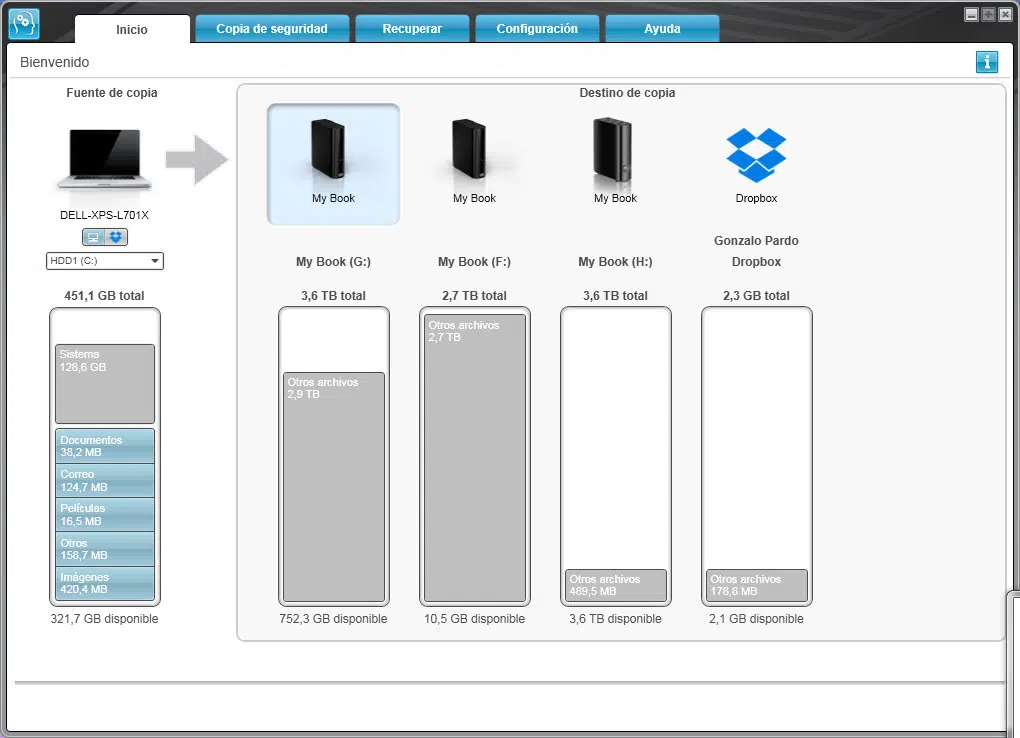The image size is (1020, 738).
Task: Open the Ayuda tab
Action: tap(662, 29)
